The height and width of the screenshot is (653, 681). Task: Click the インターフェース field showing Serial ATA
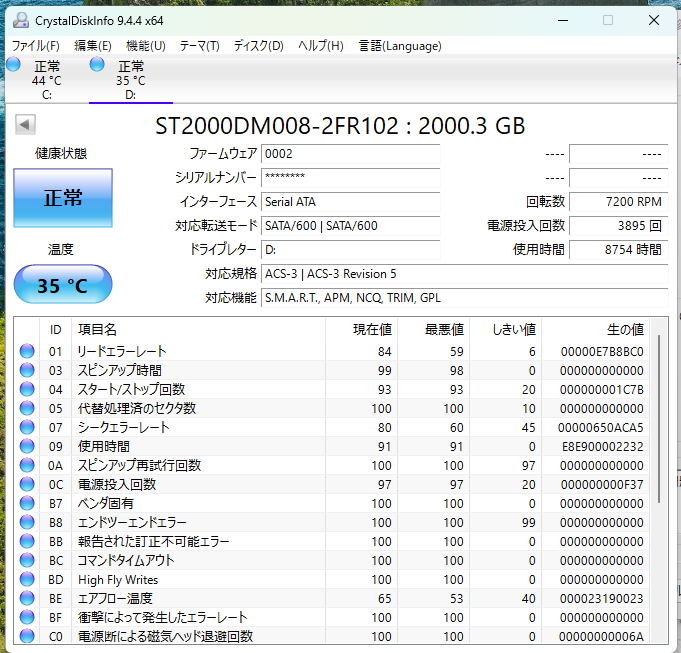tap(350, 202)
